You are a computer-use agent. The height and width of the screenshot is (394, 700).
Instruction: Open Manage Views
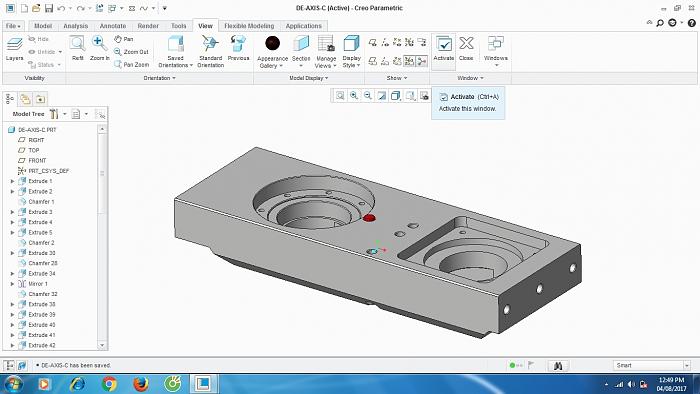point(326,52)
